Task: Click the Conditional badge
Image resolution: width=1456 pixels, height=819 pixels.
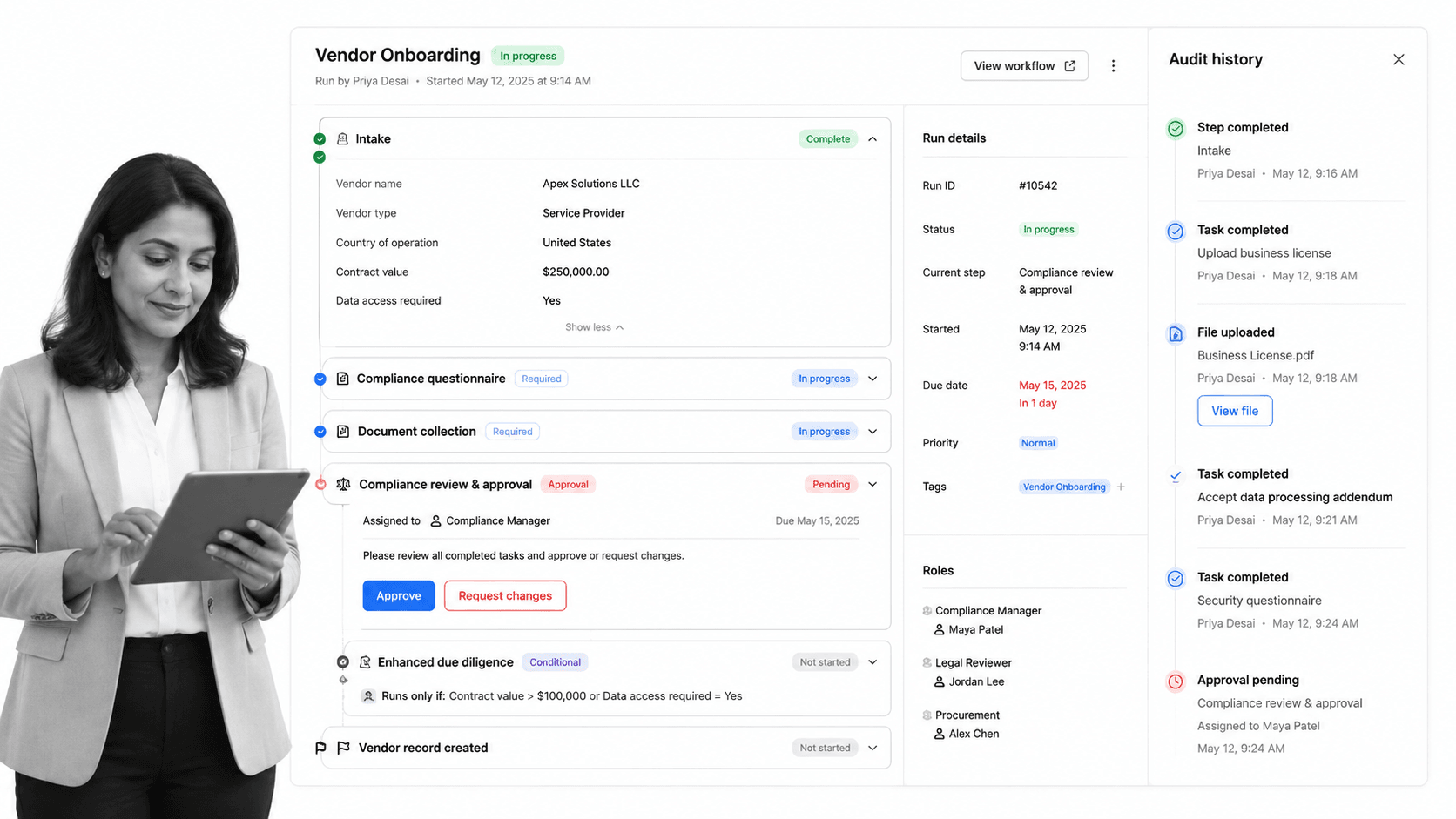Action: pyautogui.click(x=555, y=662)
